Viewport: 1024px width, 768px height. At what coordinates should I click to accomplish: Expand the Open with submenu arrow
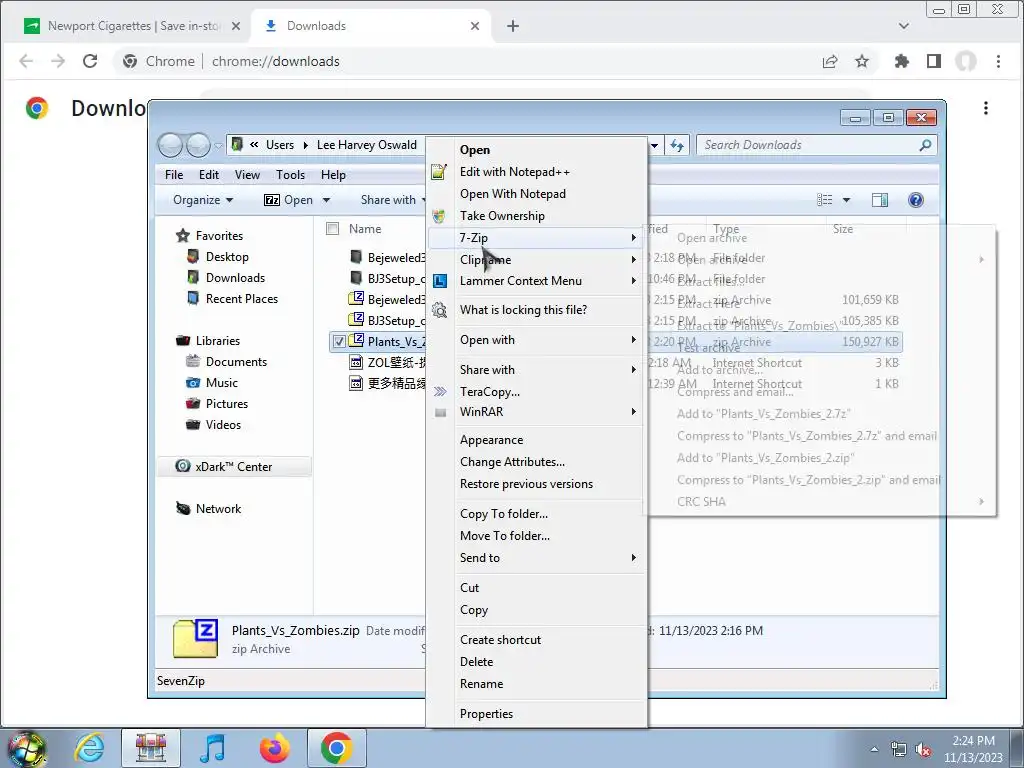click(633, 340)
